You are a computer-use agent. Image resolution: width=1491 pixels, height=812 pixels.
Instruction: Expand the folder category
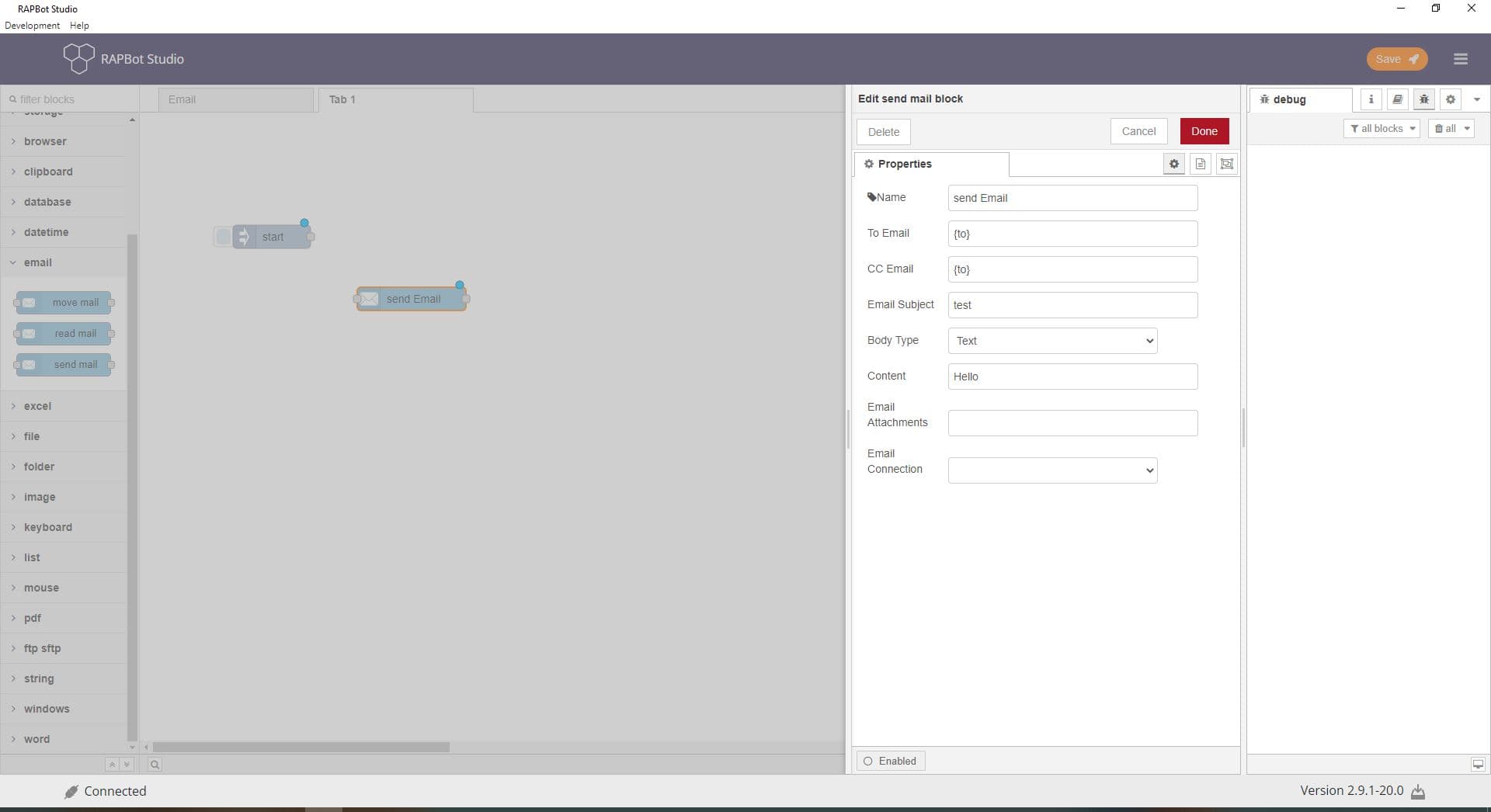click(x=62, y=467)
